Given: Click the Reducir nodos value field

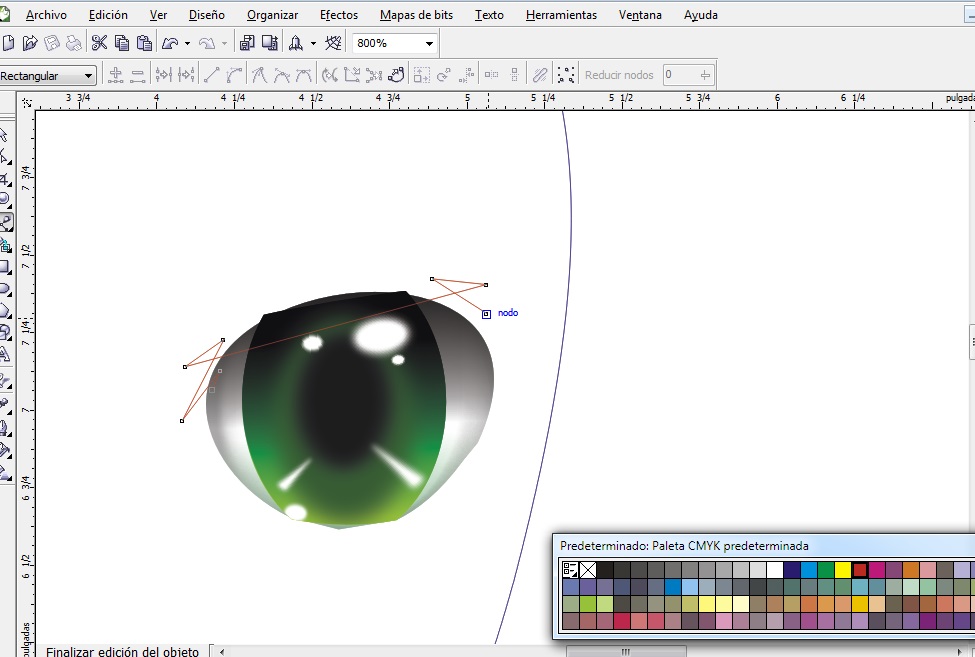Looking at the screenshot, I should tap(678, 75).
